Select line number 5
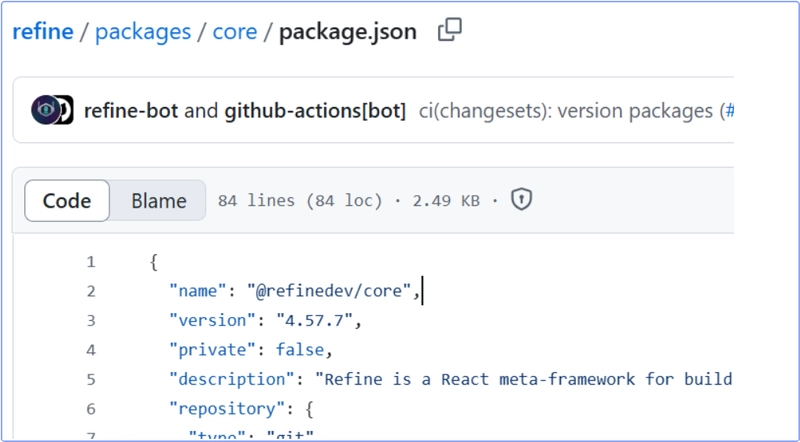 [x=91, y=380]
